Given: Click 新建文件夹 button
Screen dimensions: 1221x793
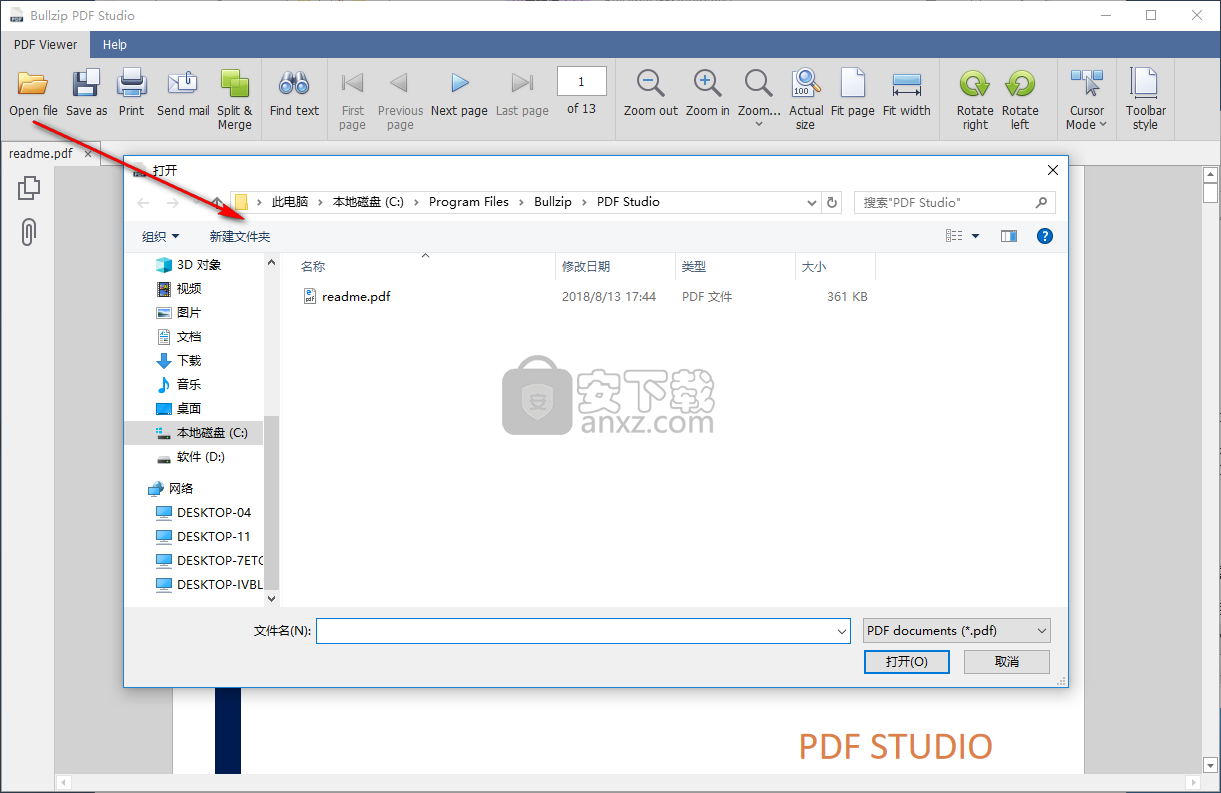Looking at the screenshot, I should 240,236.
